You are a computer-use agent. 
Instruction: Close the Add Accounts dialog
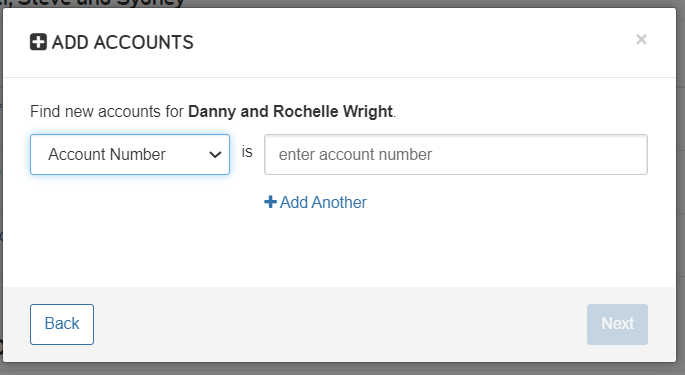641,40
